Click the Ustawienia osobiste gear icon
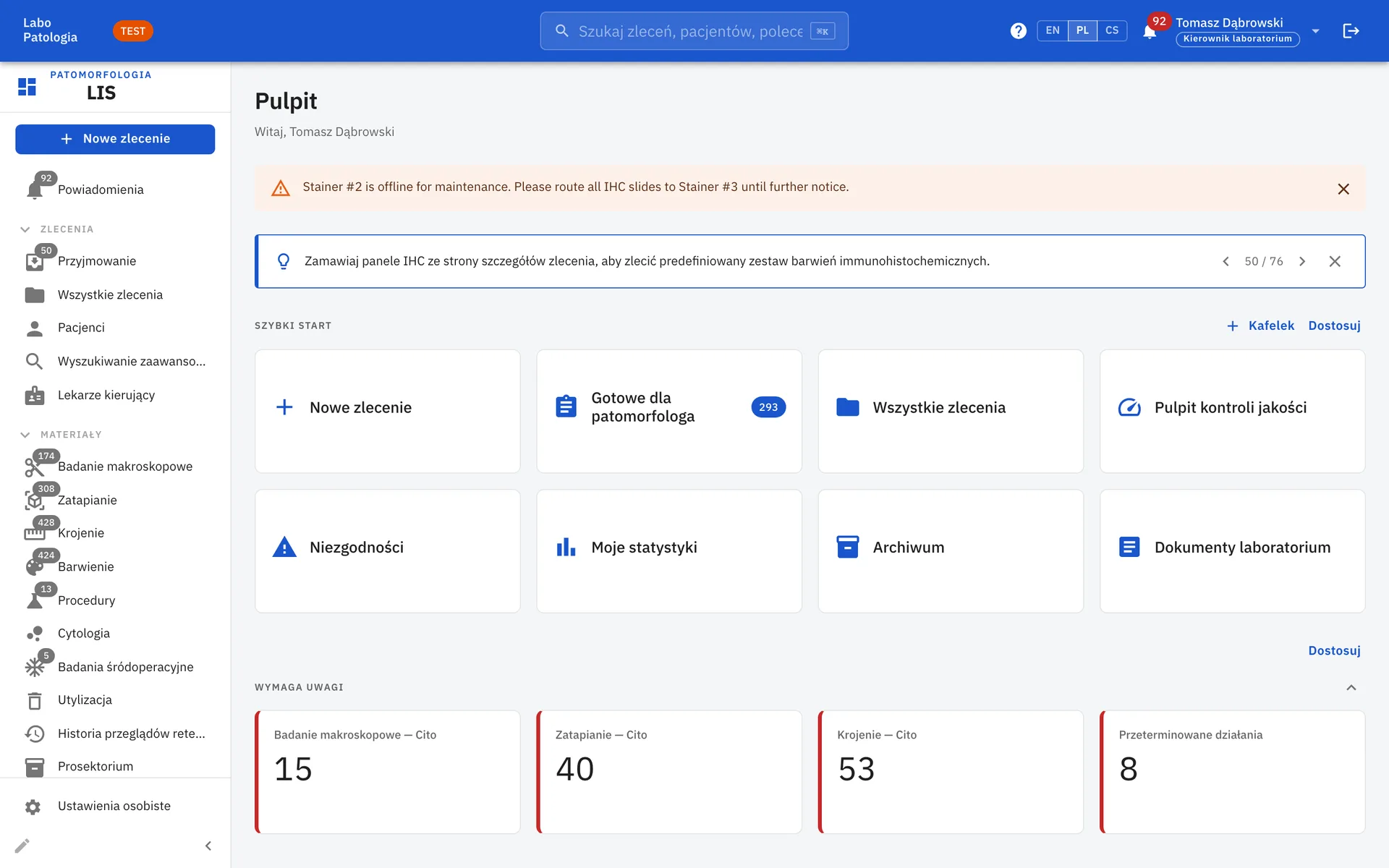This screenshot has width=1389, height=868. [x=33, y=807]
